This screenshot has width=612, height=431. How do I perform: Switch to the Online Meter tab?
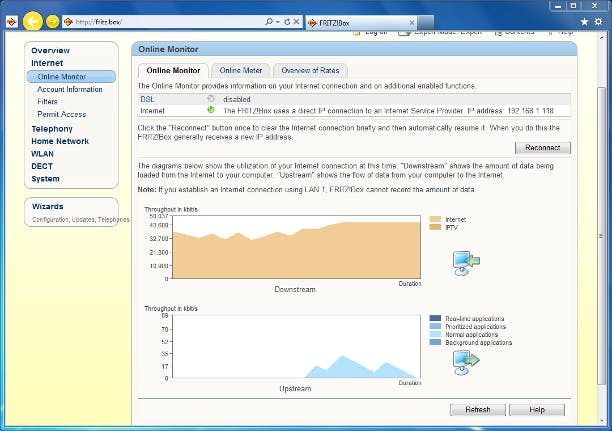240,70
